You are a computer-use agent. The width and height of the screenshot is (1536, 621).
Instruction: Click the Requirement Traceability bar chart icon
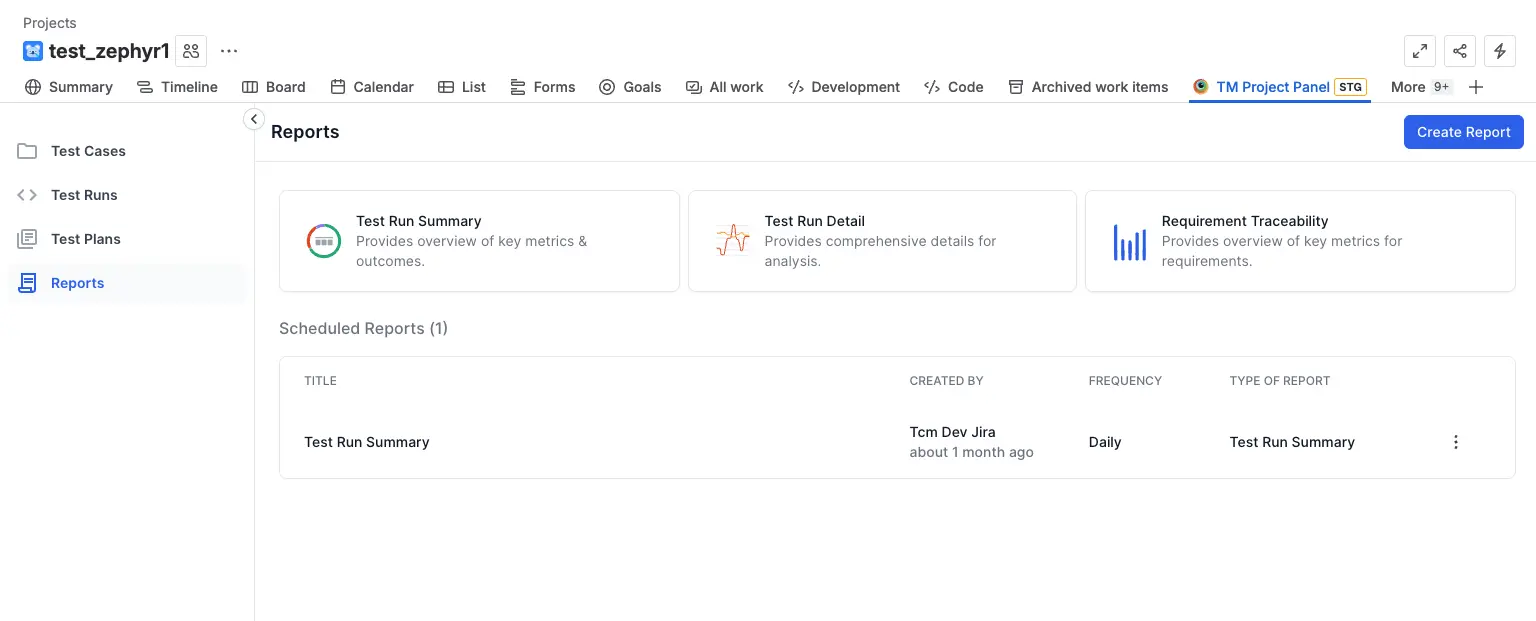pos(1129,242)
